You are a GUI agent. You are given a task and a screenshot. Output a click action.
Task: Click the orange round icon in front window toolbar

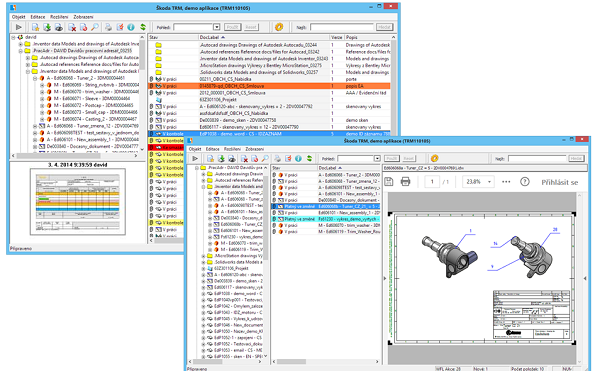434,158
